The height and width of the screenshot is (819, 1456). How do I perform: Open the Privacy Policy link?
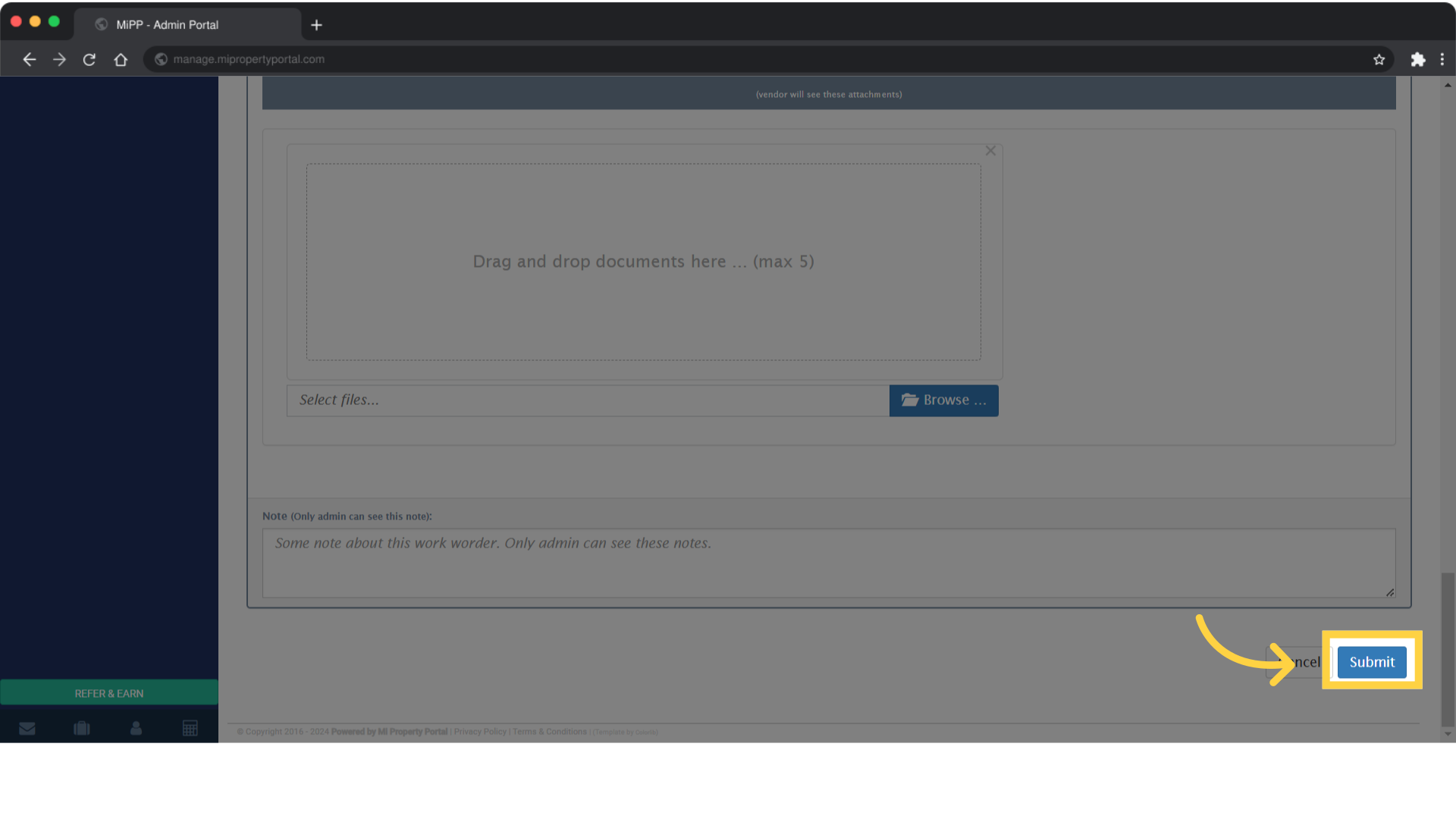pos(480,732)
